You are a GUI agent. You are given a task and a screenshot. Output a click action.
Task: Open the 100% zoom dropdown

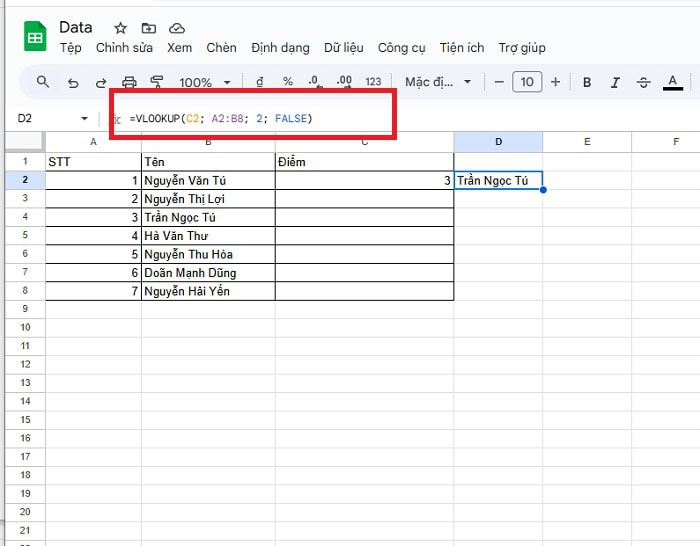click(205, 82)
